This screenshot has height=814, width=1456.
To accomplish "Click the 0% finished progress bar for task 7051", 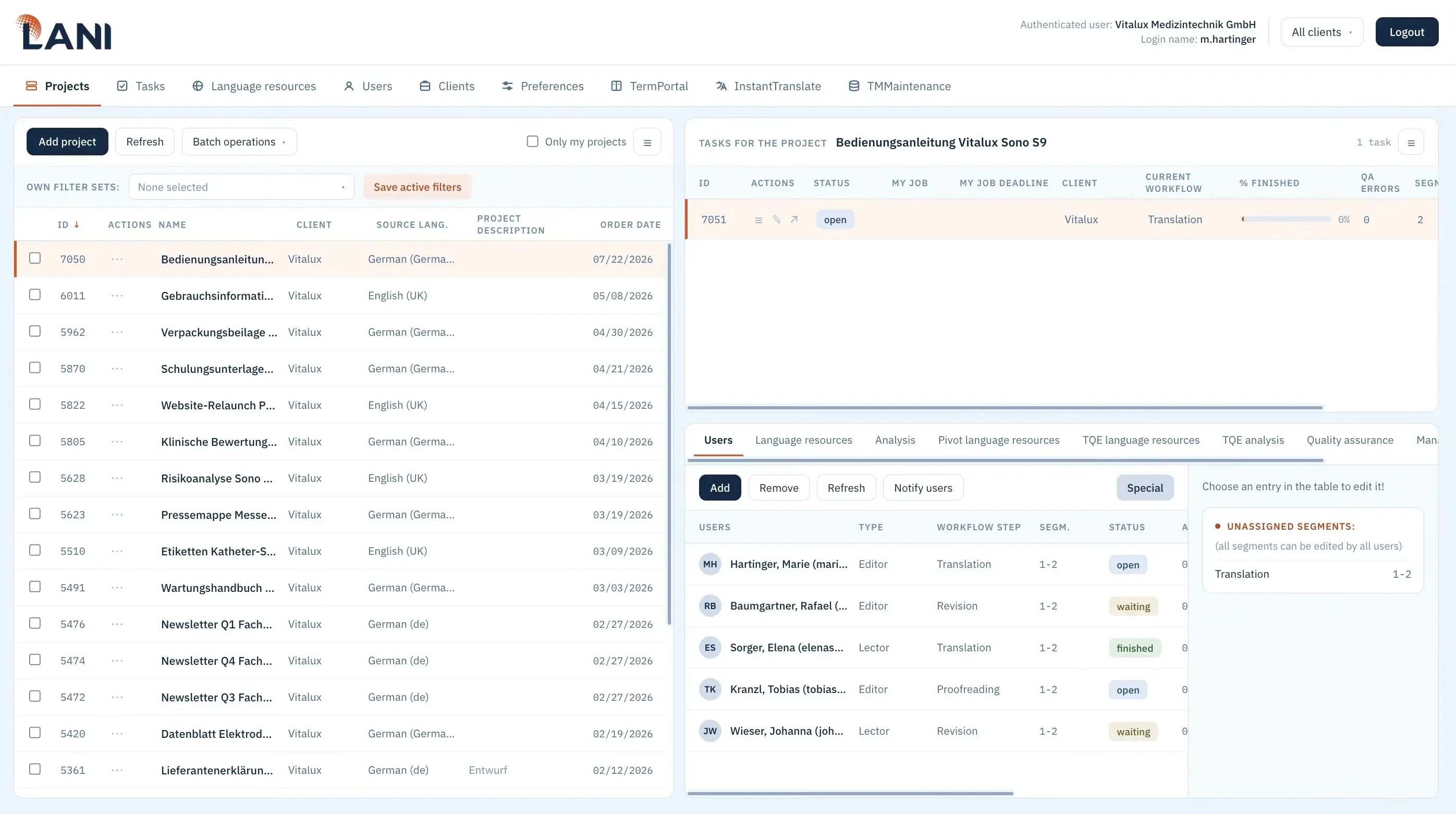I will [x=1287, y=220].
